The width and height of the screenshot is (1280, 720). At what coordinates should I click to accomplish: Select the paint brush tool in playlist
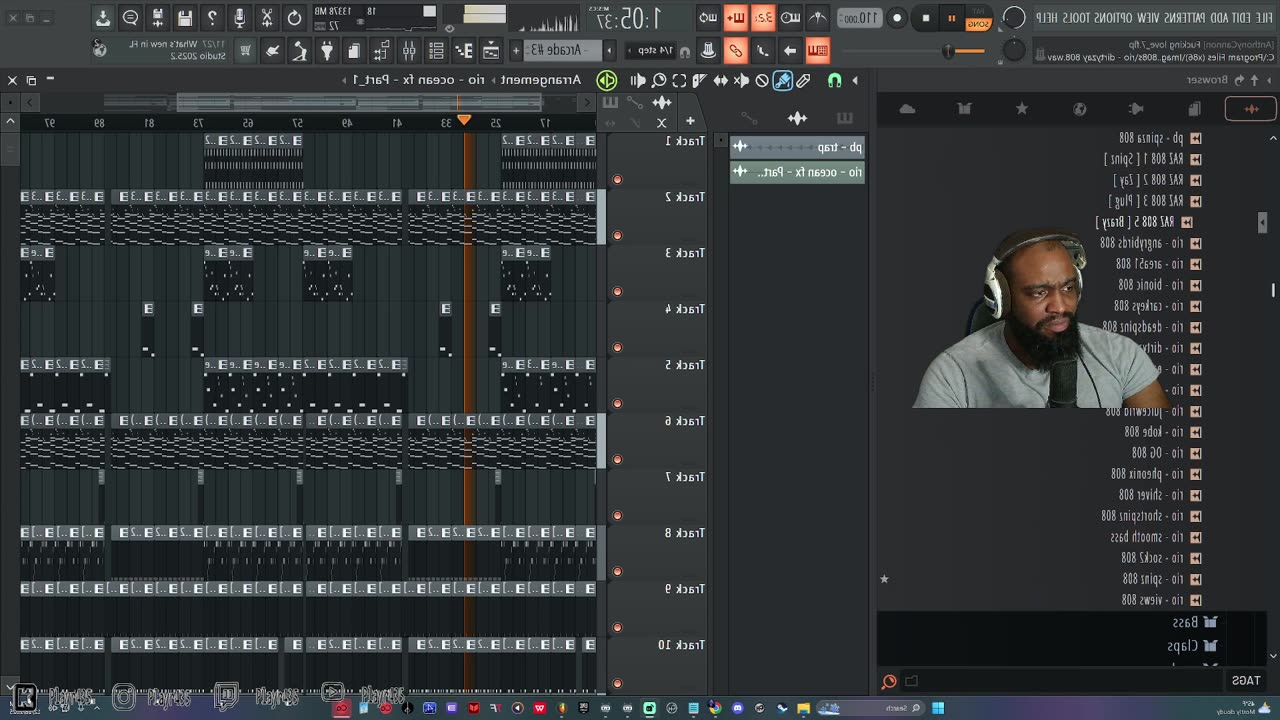782,80
